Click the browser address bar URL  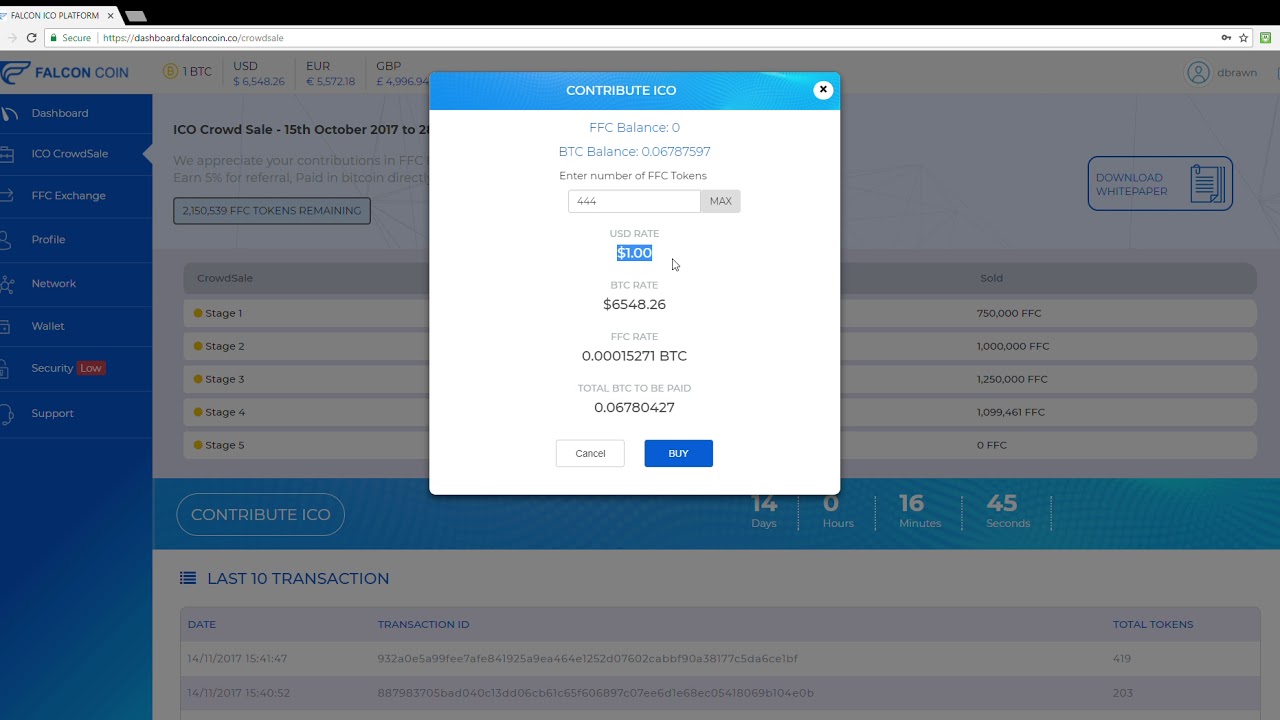[x=193, y=38]
